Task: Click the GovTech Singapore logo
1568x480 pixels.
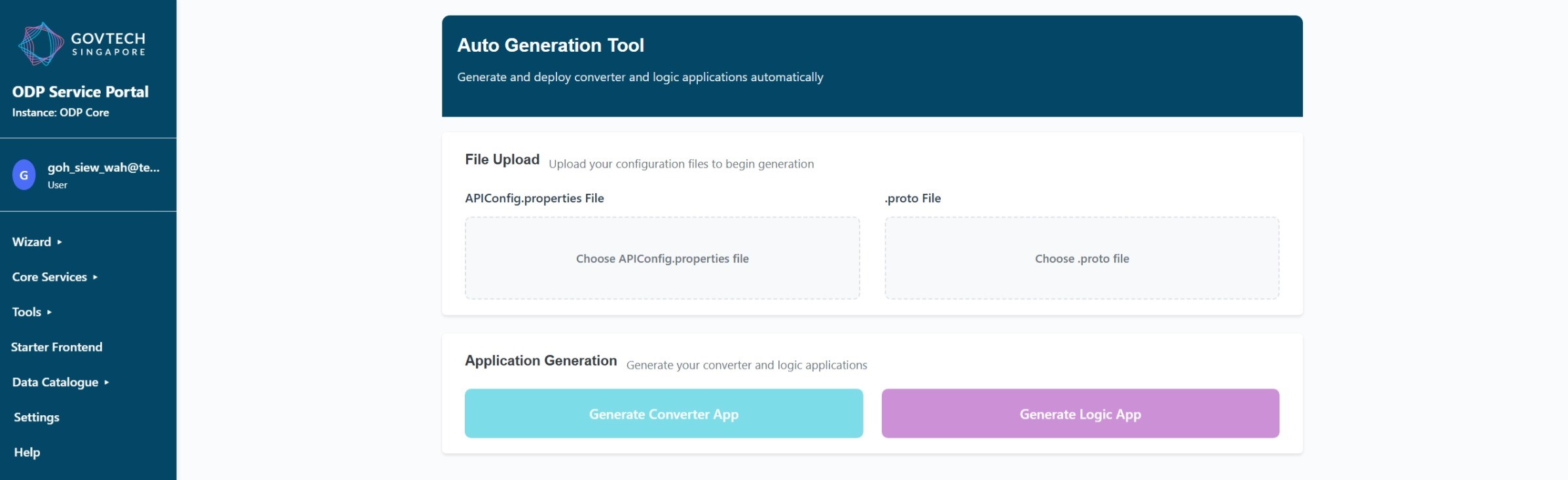Action: [x=82, y=44]
